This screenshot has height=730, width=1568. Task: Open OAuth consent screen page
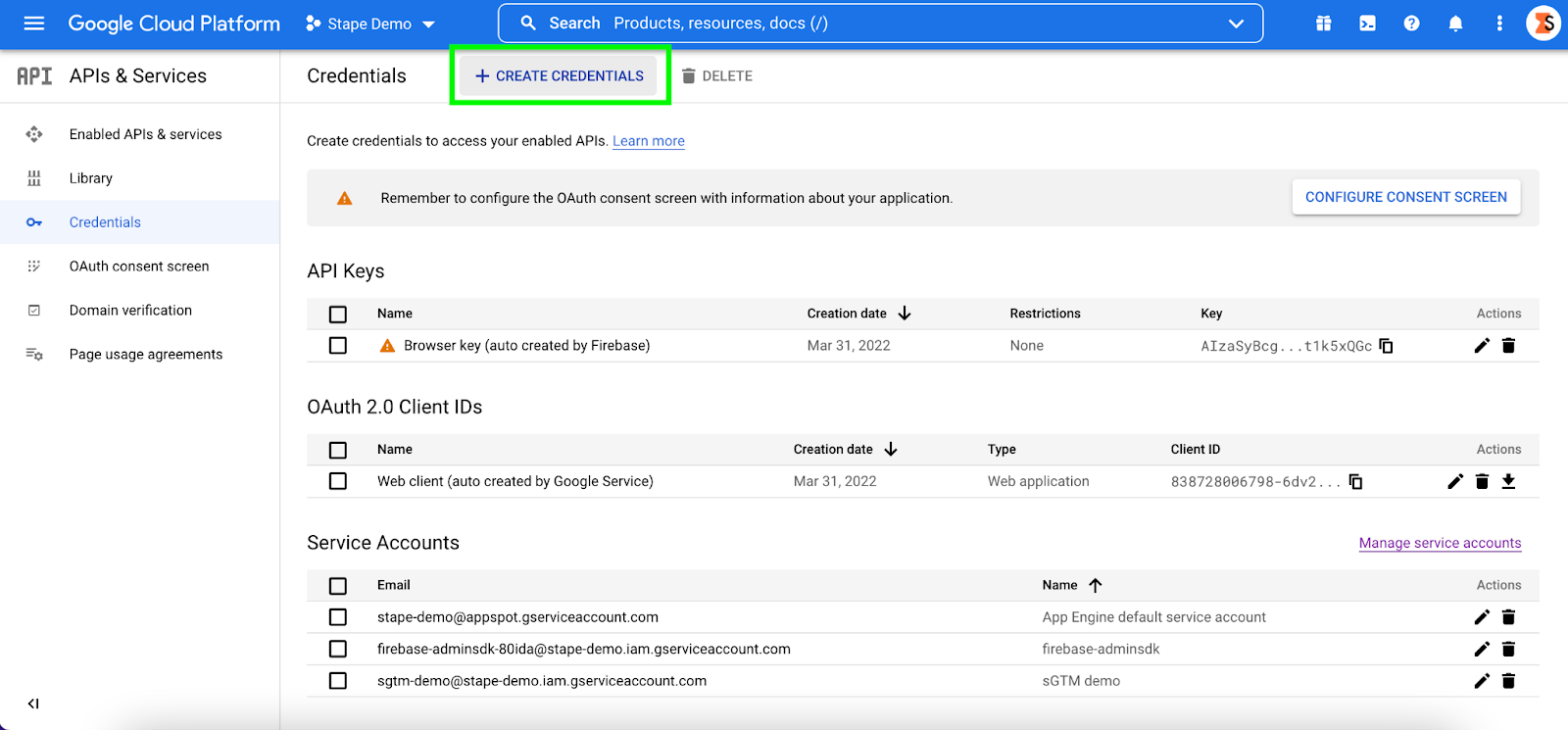[x=139, y=267]
